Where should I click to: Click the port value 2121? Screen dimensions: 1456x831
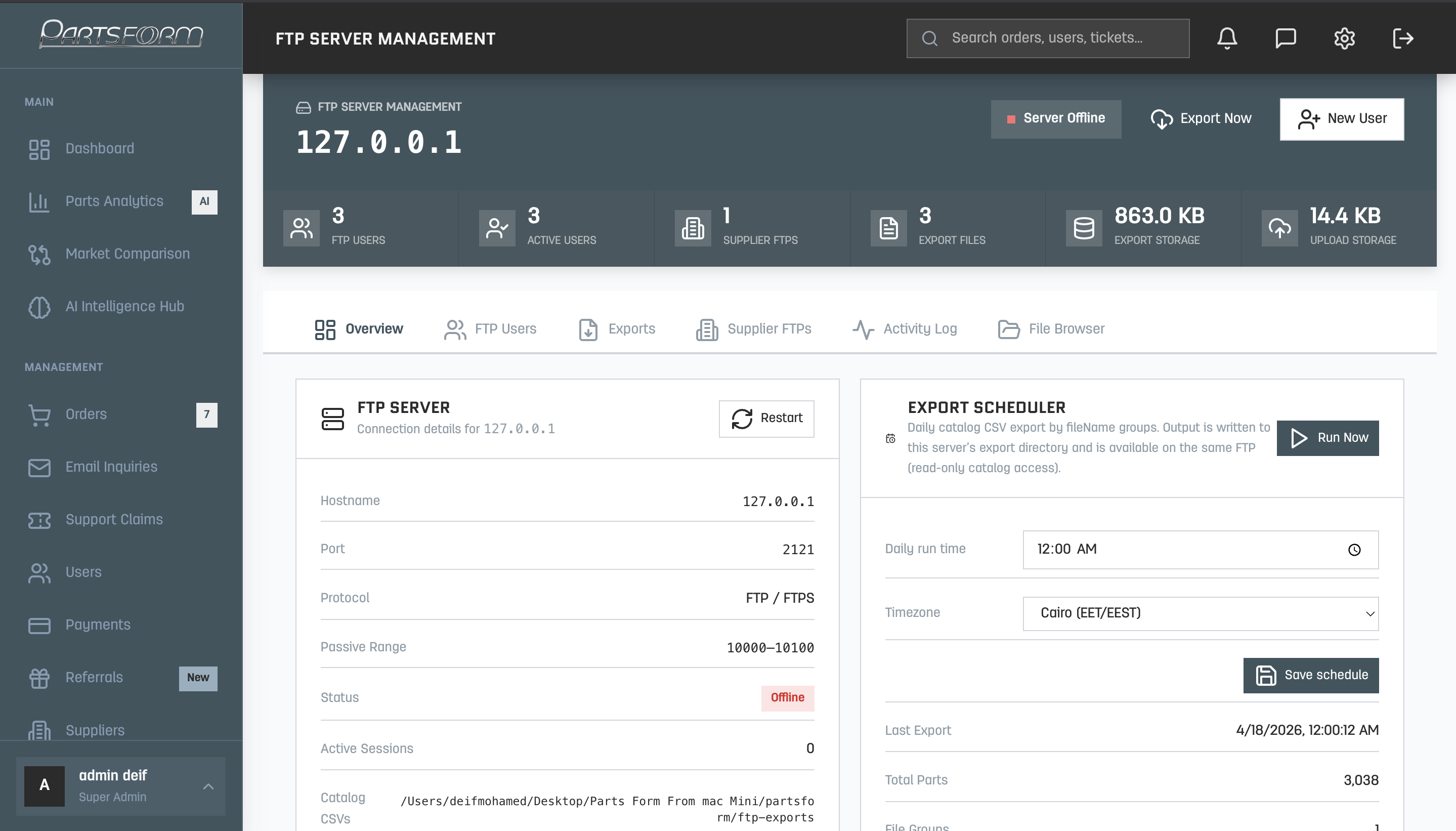coord(798,550)
